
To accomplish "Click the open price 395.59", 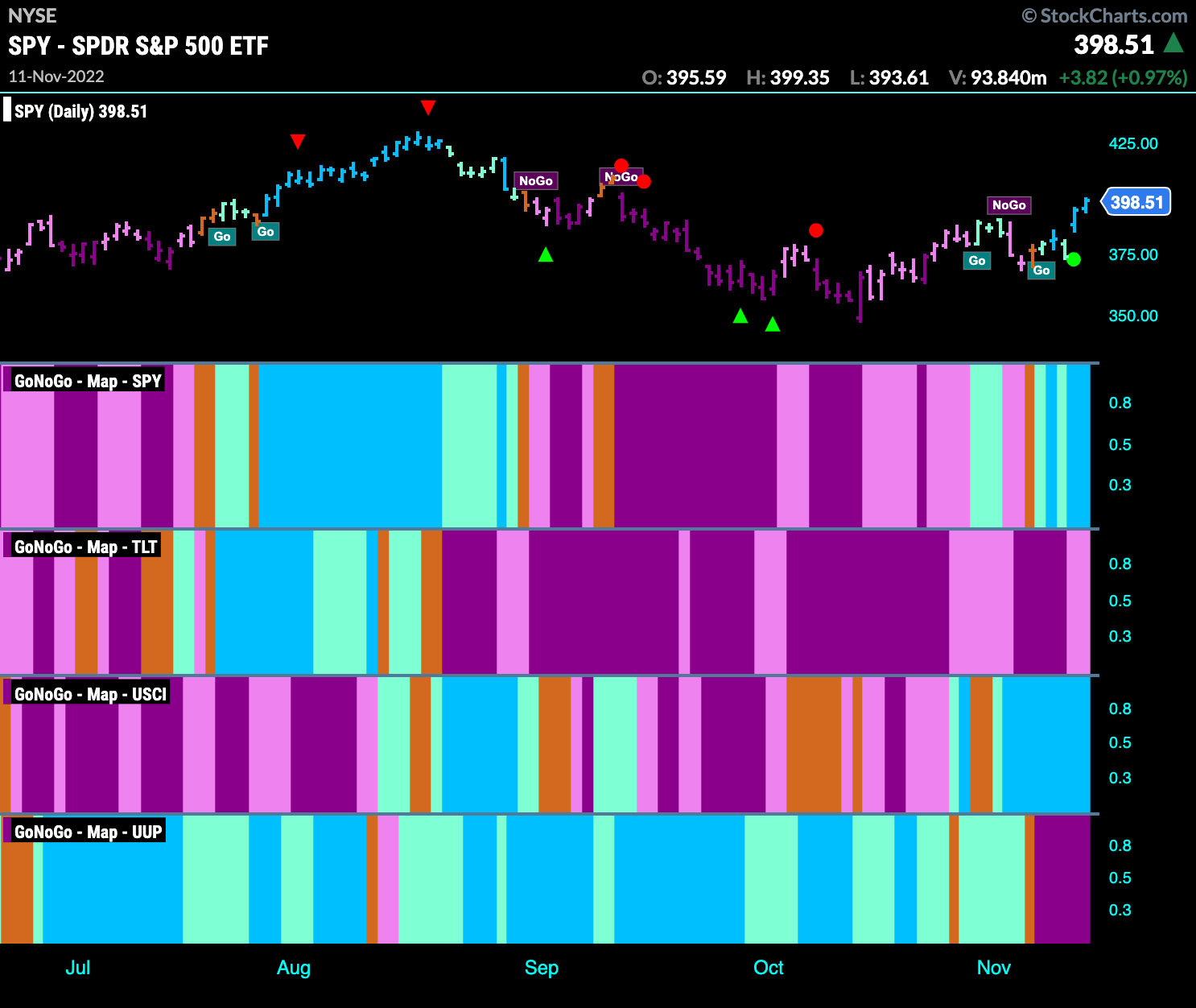I will [696, 77].
